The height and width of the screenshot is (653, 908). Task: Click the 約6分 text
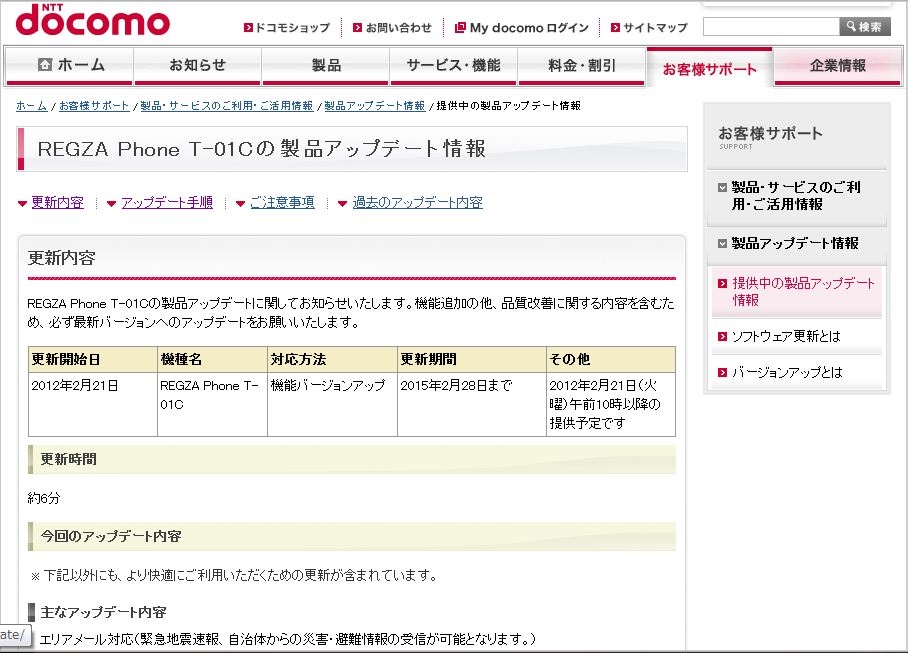(44, 498)
